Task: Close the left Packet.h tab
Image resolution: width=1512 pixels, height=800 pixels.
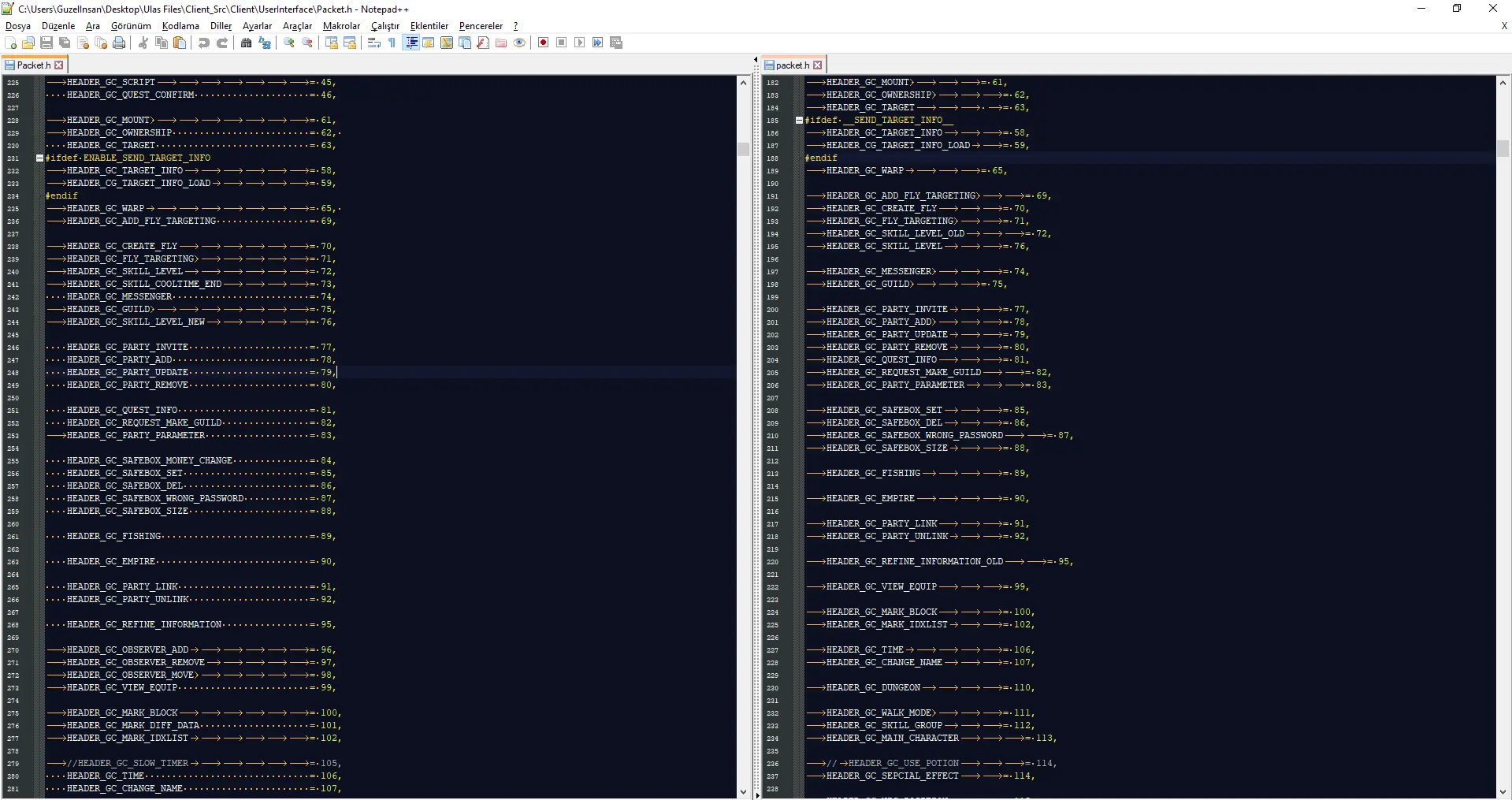Action: [x=59, y=65]
